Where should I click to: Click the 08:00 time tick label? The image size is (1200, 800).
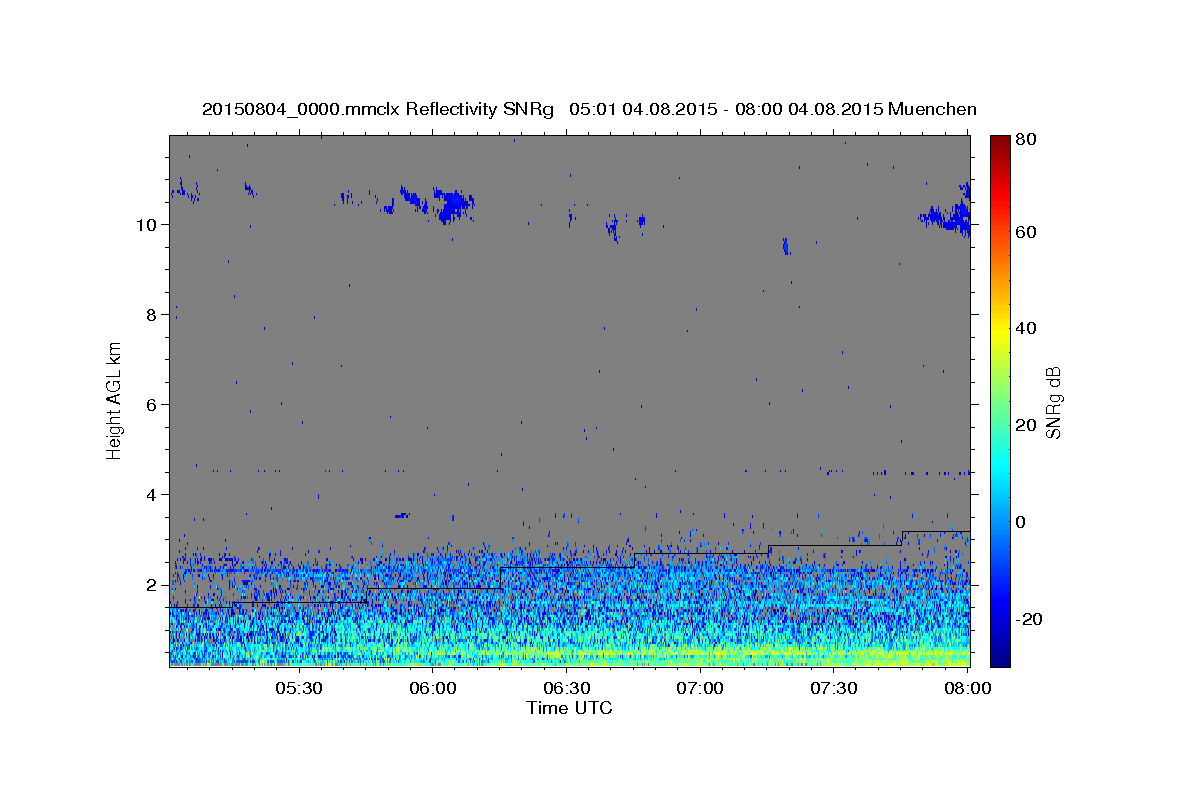click(x=967, y=688)
